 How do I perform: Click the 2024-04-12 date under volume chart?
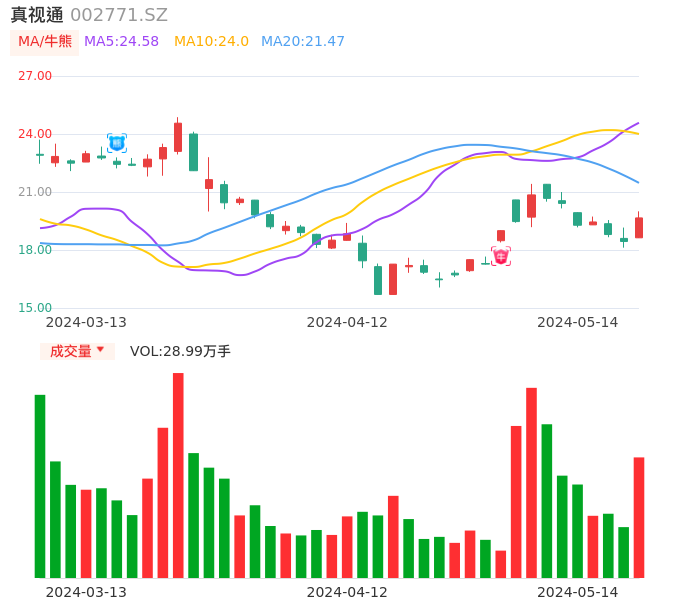(x=347, y=592)
